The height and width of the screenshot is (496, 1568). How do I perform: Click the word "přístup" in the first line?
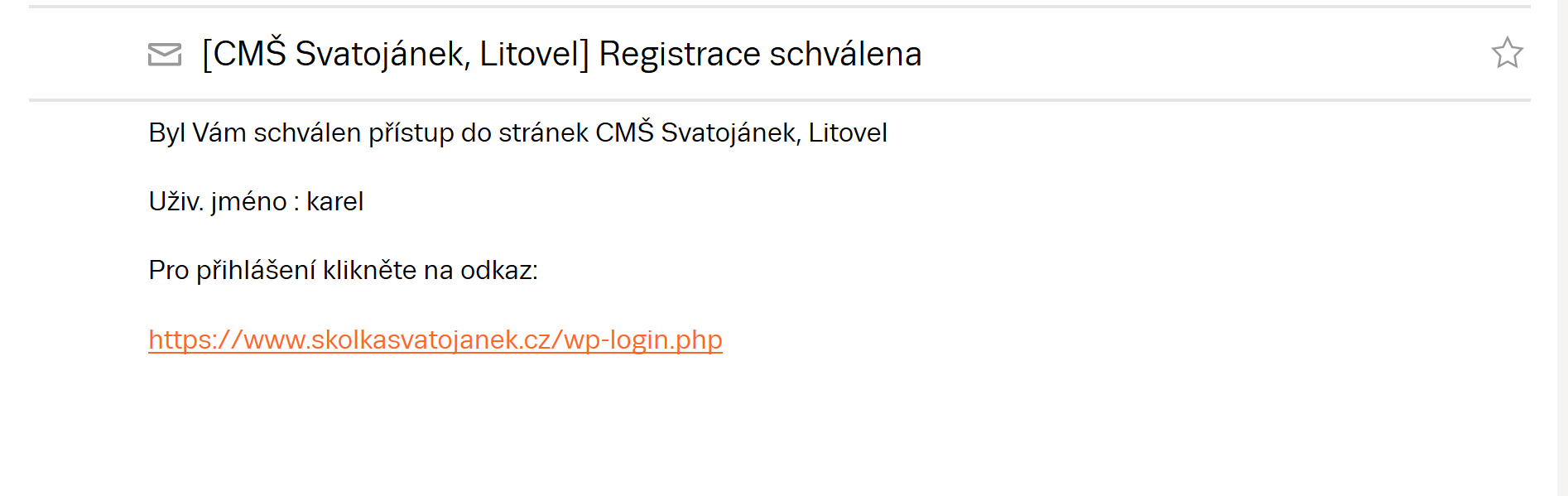[x=411, y=132]
